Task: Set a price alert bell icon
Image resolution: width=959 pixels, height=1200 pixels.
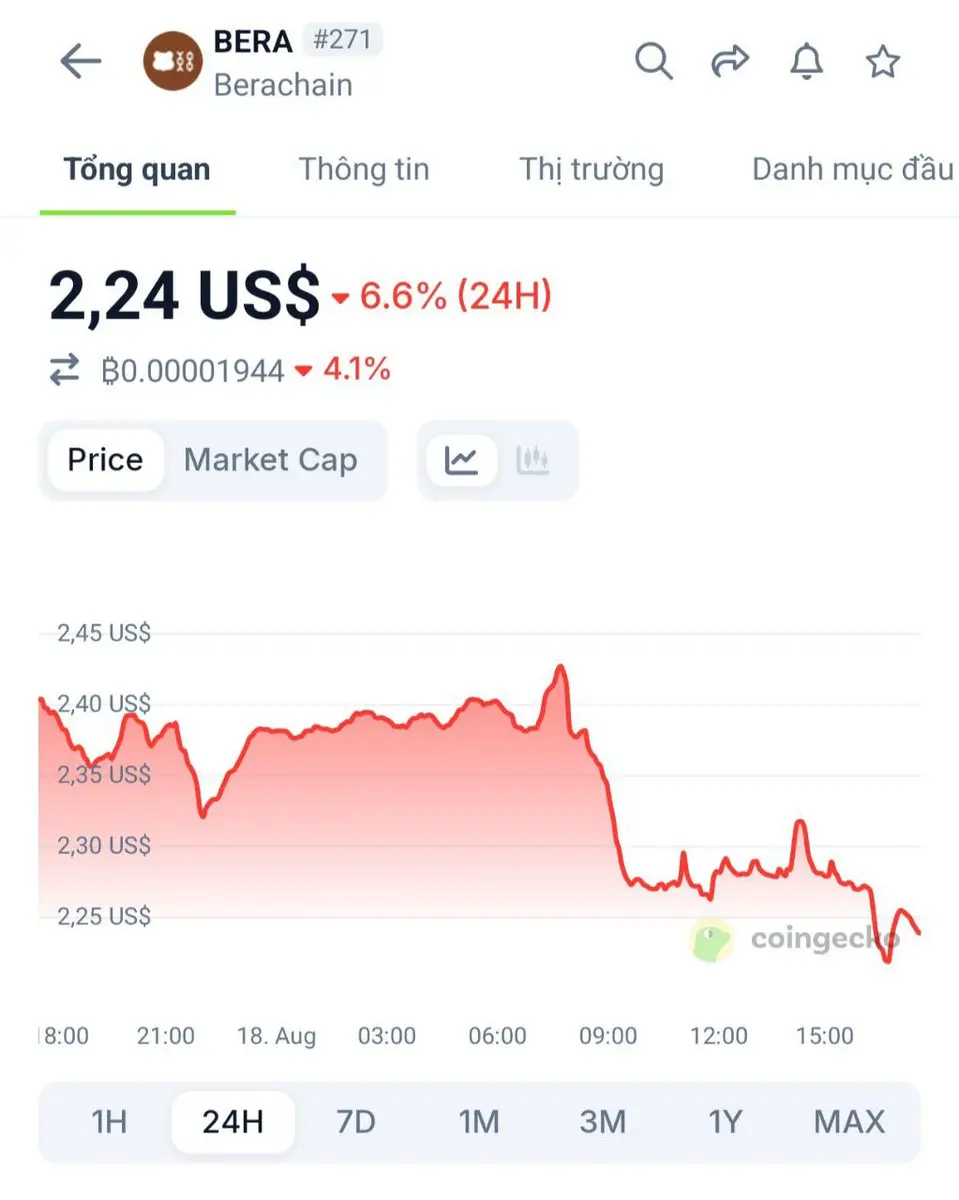Action: tap(807, 62)
